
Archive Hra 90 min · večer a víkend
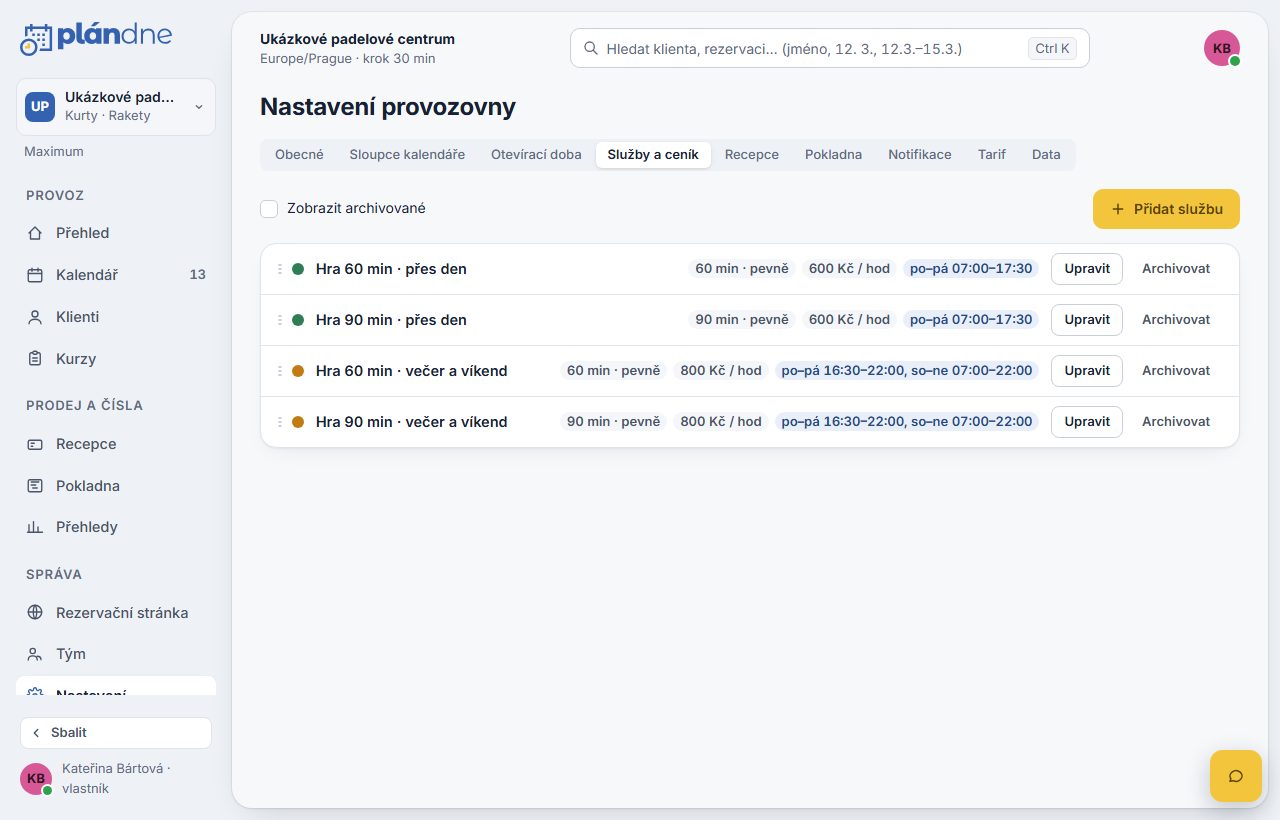(1176, 422)
